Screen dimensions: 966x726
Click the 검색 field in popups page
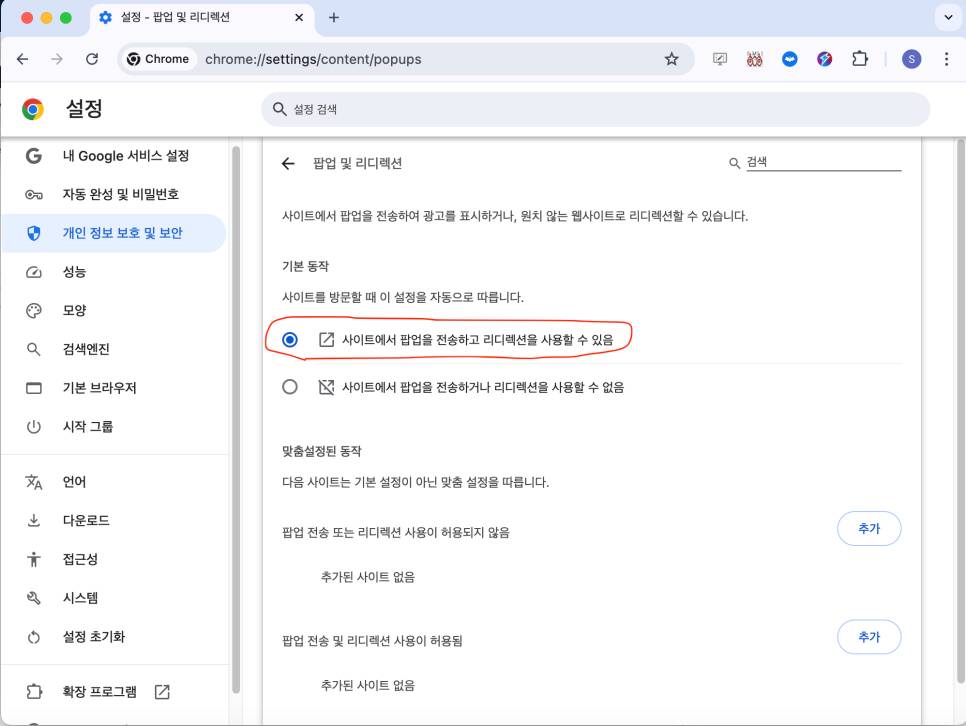822,162
